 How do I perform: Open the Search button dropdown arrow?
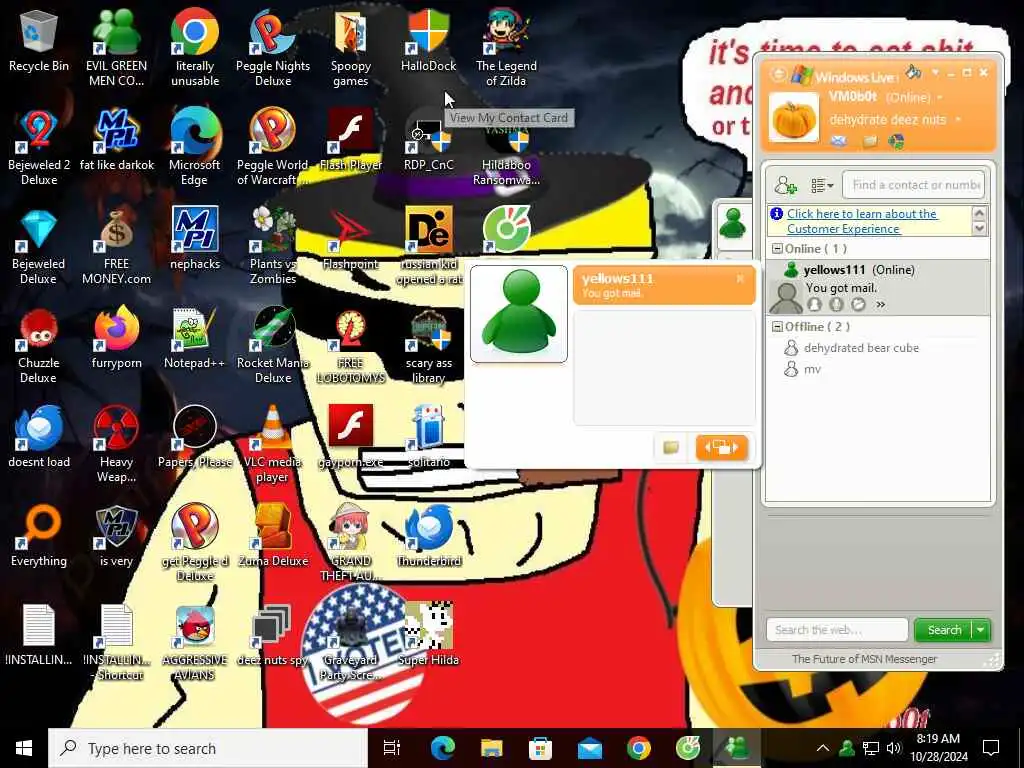tap(980, 630)
